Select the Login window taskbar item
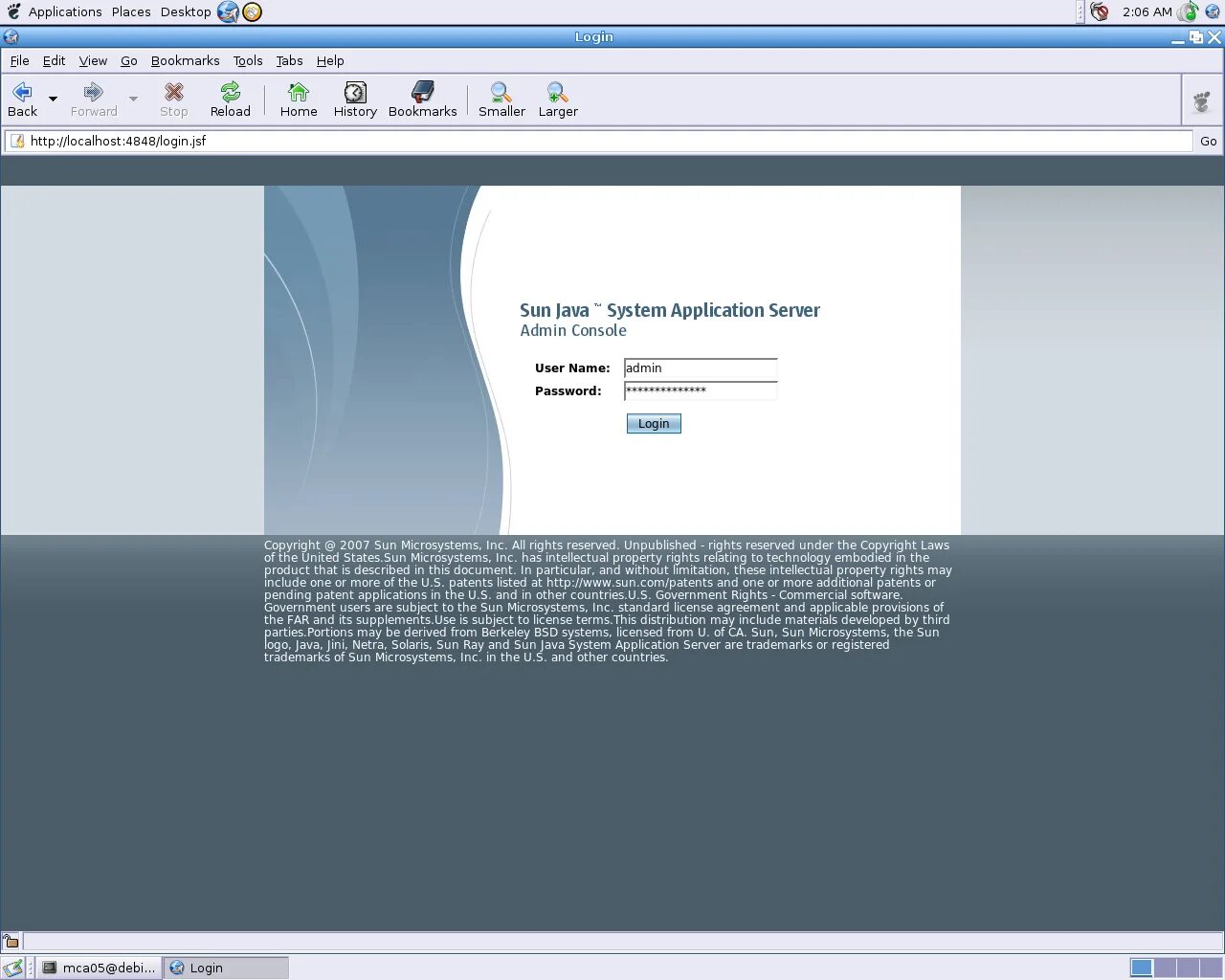Screen dimensions: 1225x980 226,968
